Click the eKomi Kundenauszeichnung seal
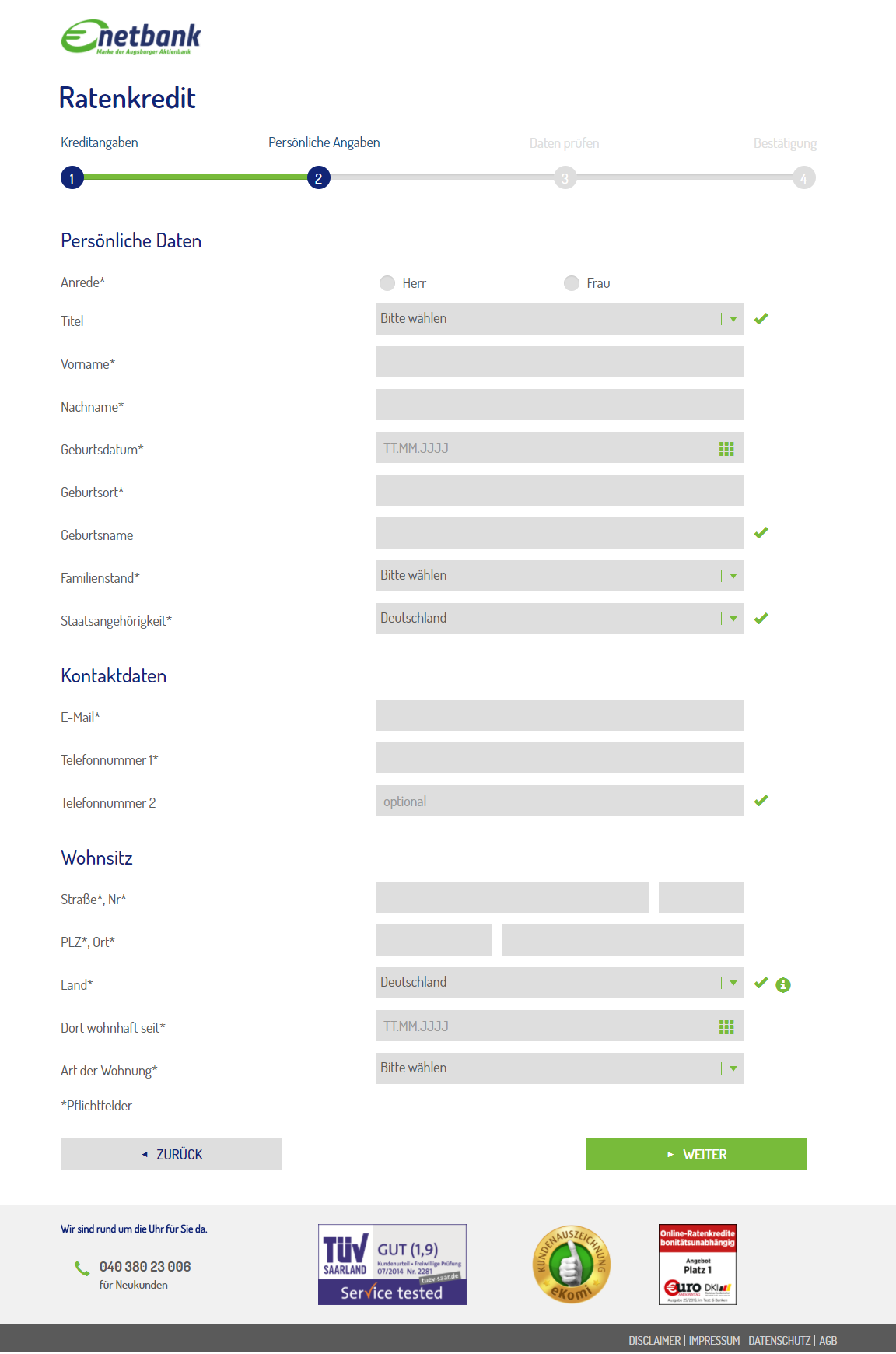 point(572,1265)
